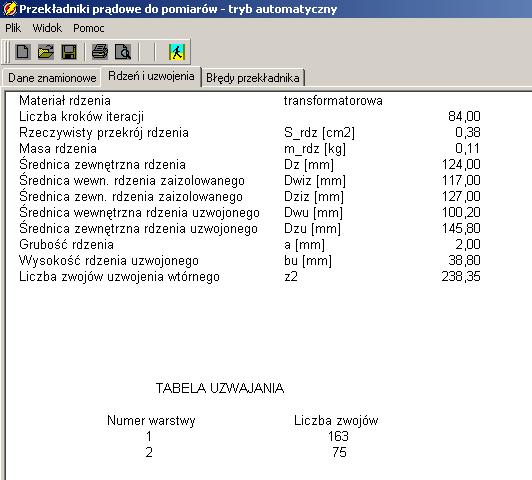Select layer number 1 in winding table
The height and width of the screenshot is (480, 532).
click(x=149, y=436)
